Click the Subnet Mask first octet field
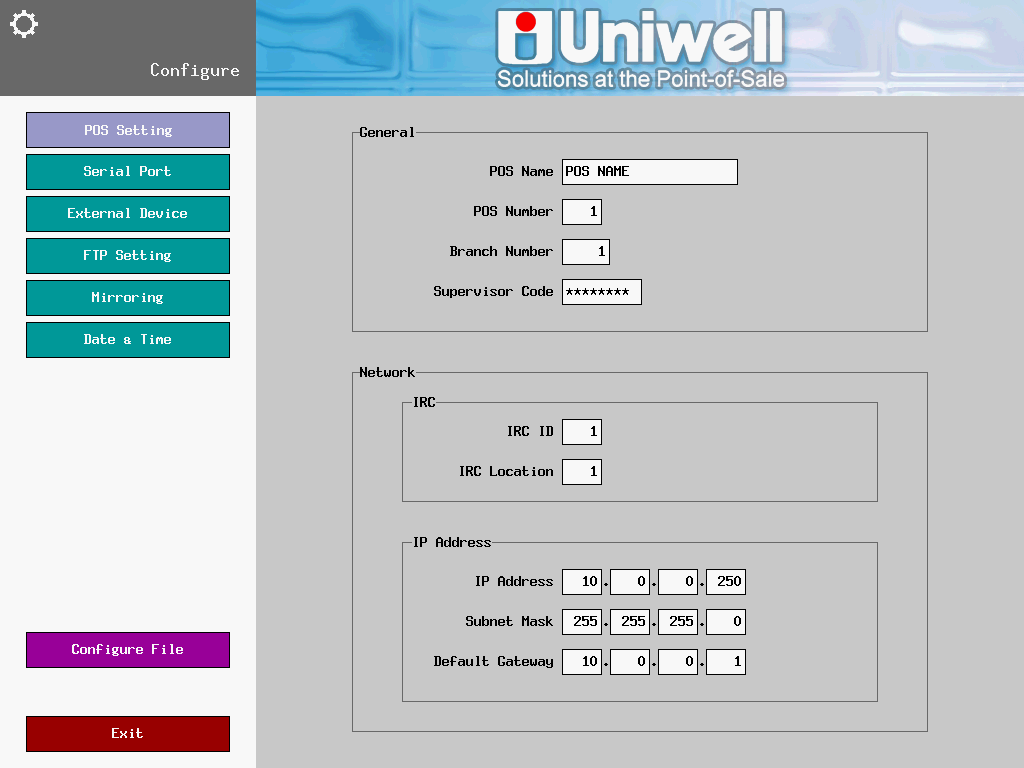 tap(582, 622)
